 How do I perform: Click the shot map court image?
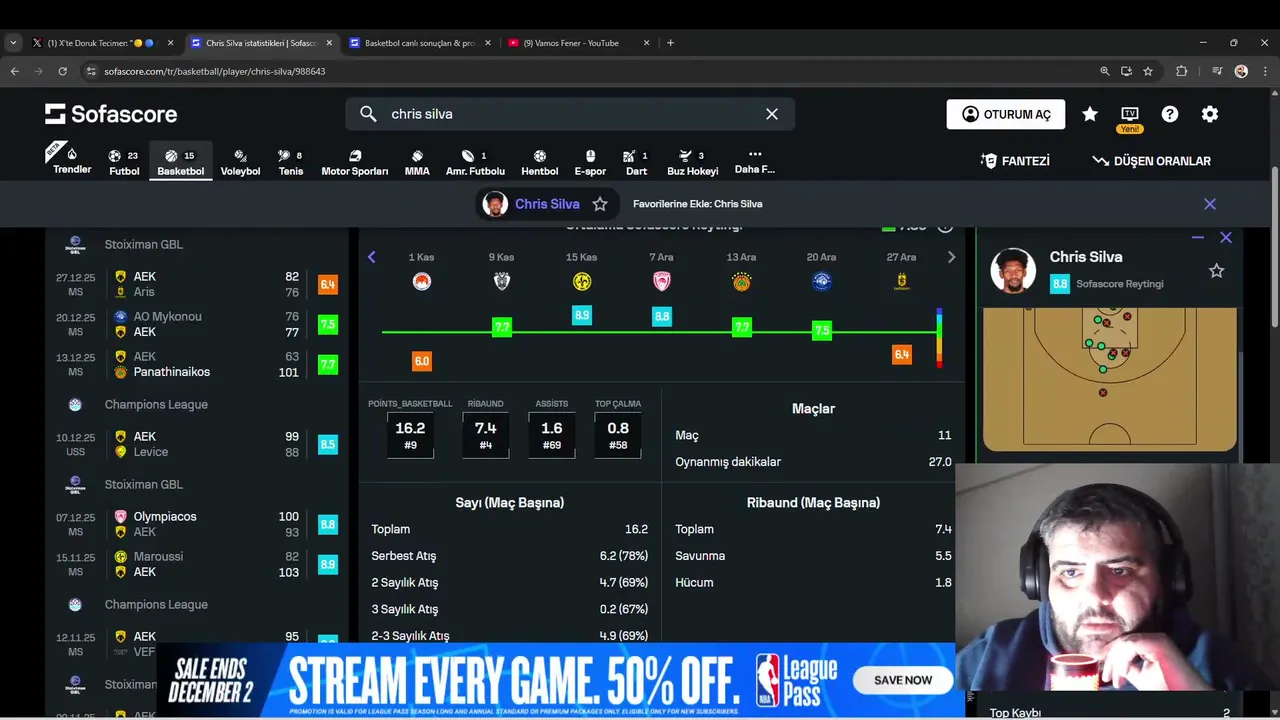pyautogui.click(x=1110, y=380)
